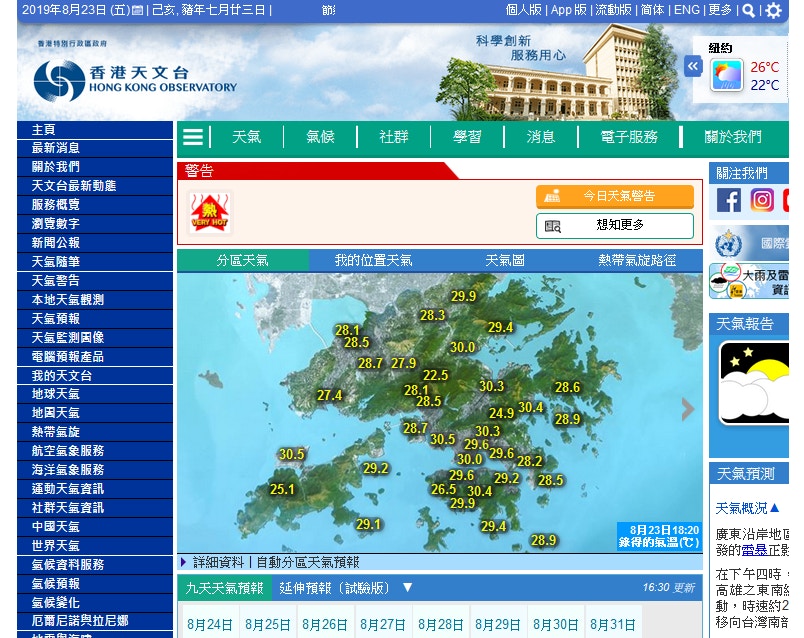This screenshot has height=638, width=804.
Task: Collapse the world city weather panel arrow
Action: pyautogui.click(x=693, y=66)
